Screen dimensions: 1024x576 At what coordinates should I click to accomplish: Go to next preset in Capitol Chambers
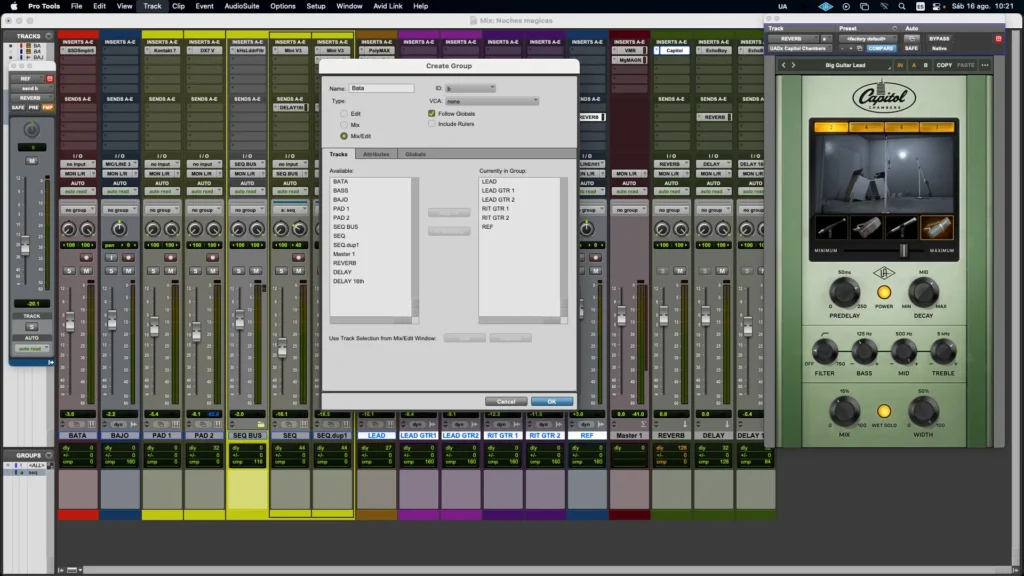[x=793, y=65]
